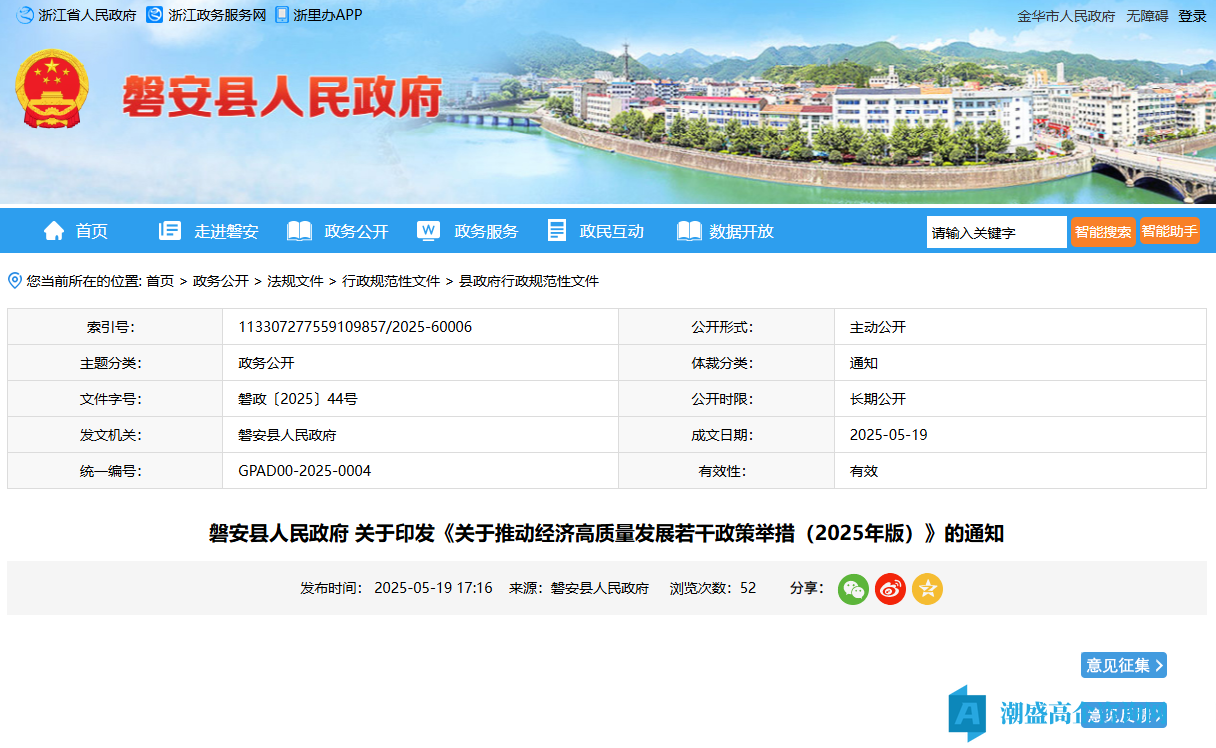Open the 智能助手 assistant button
This screenshot has height=748, width=1216.
(x=1169, y=231)
